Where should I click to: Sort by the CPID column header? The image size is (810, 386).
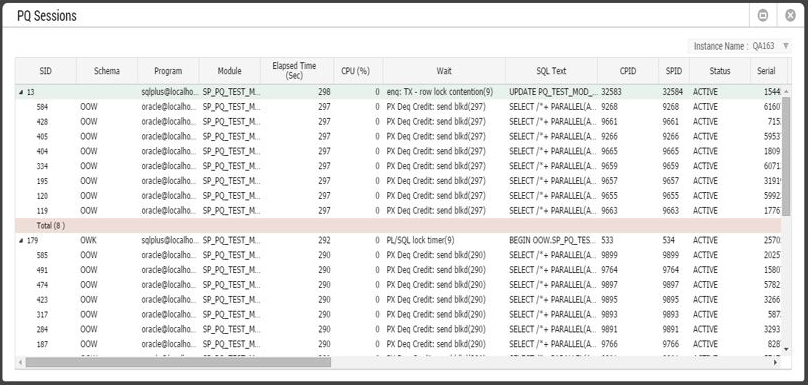click(x=628, y=71)
